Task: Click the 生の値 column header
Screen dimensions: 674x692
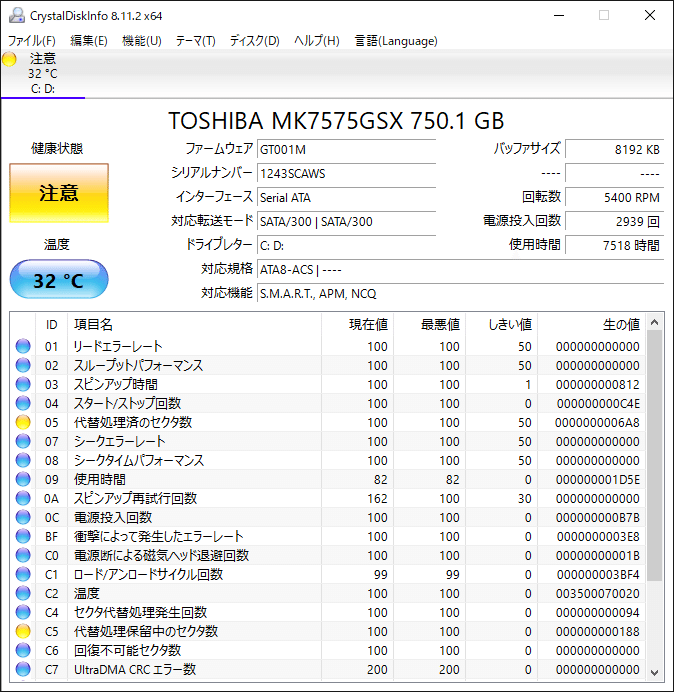Action: (x=591, y=325)
